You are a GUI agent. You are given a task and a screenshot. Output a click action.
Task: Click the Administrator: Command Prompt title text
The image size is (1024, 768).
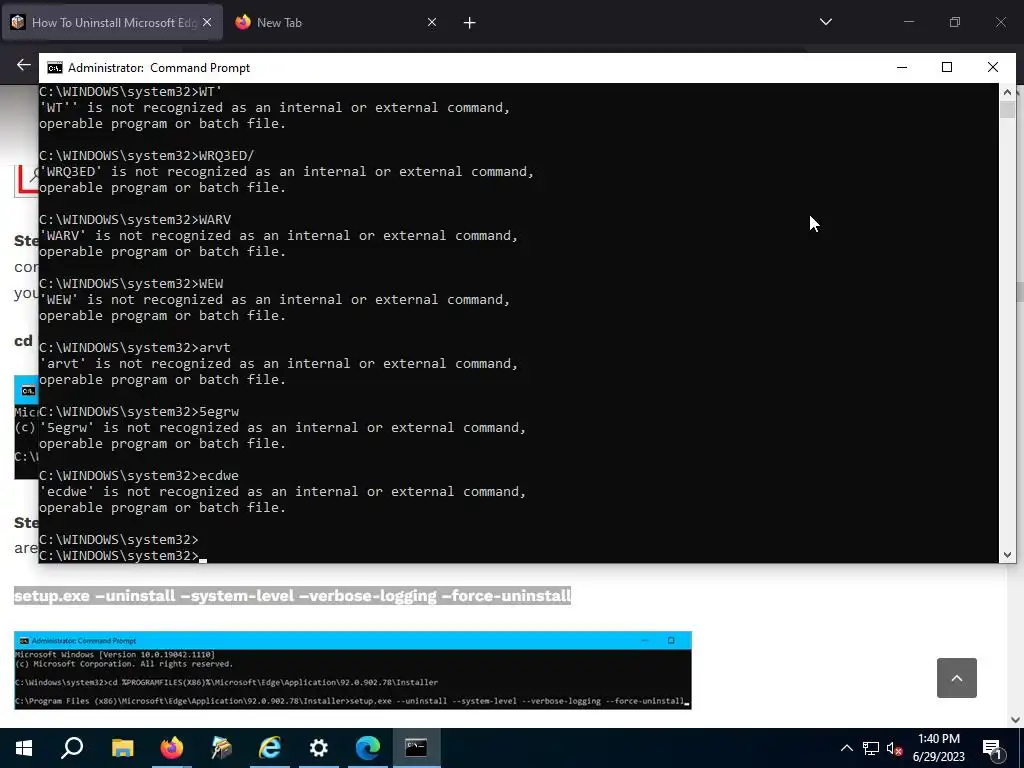159,68
